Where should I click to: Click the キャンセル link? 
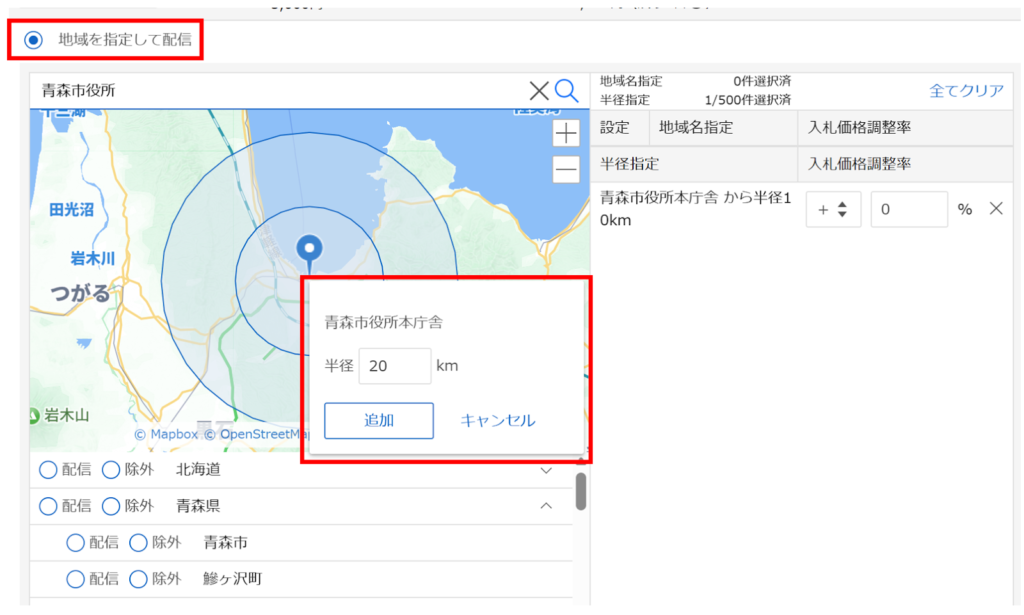(497, 421)
